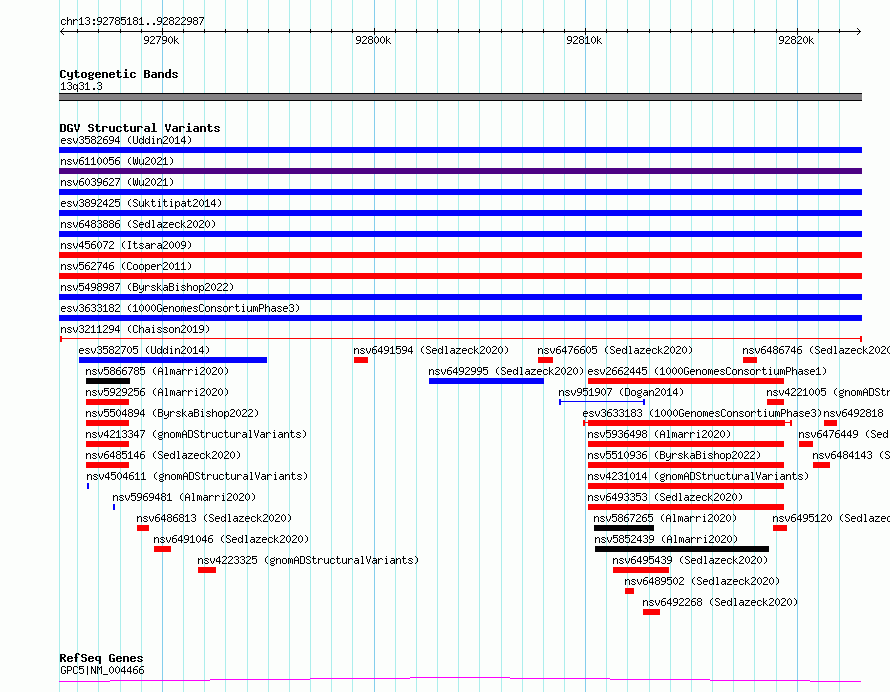Click the nsv5866785 (Almarri2020) label
Image resolution: width=890 pixels, height=692 pixels.
[157, 371]
